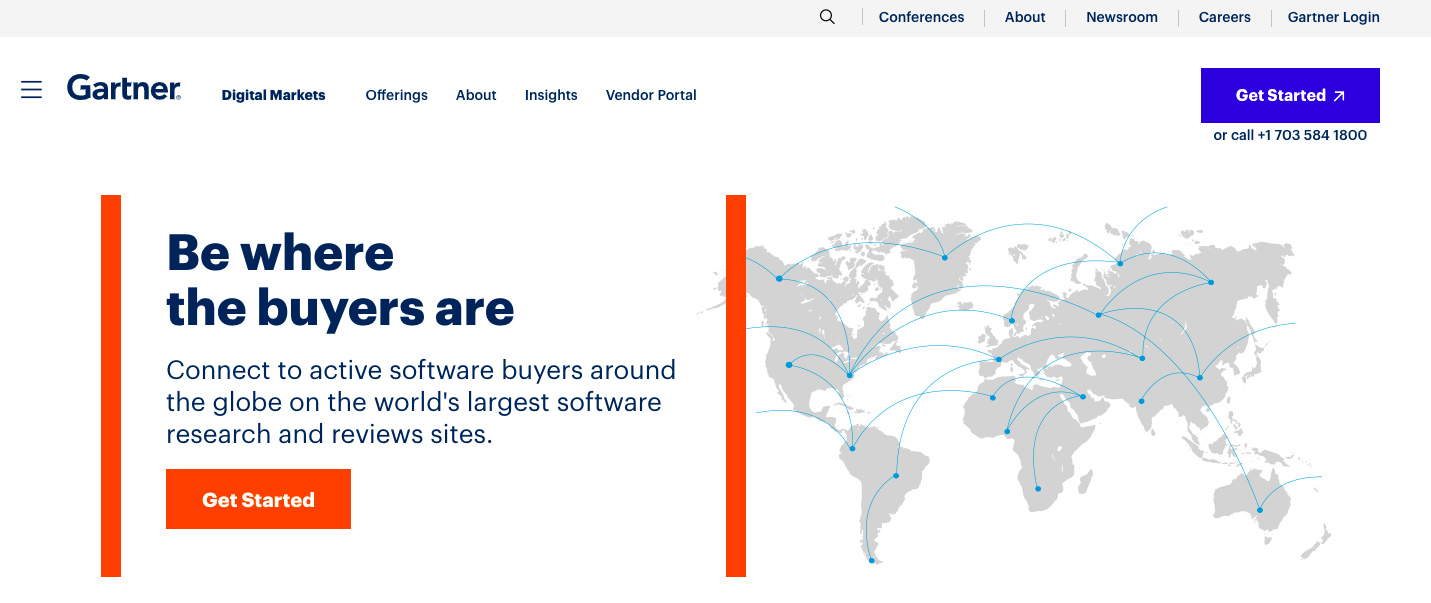Visit the Careers link
The height and width of the screenshot is (603, 1431).
pyautogui.click(x=1224, y=17)
